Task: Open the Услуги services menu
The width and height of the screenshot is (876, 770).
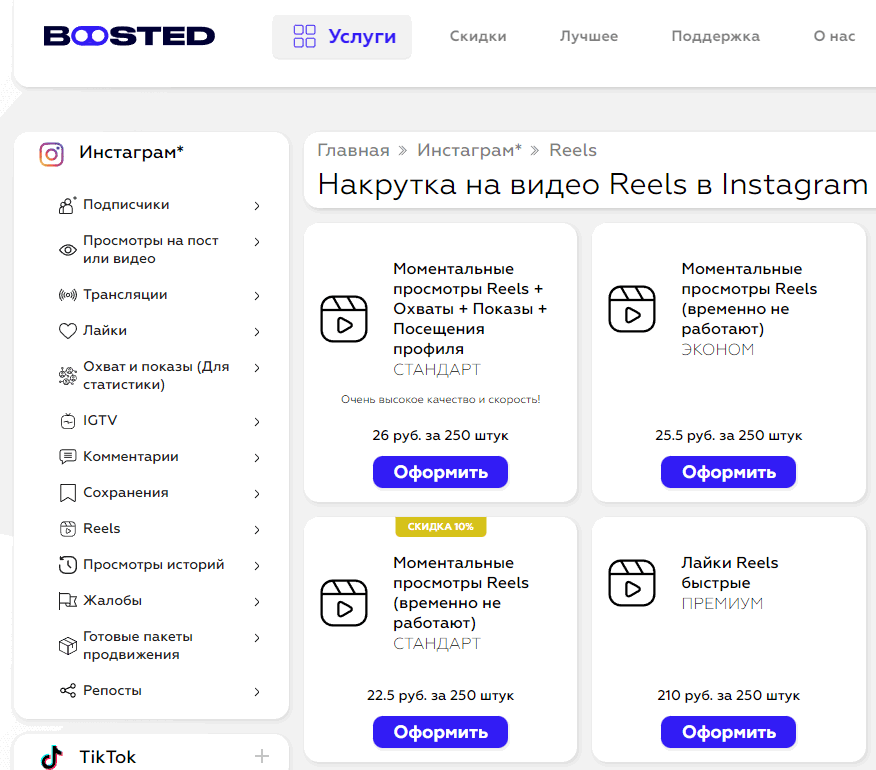Action: click(x=342, y=37)
